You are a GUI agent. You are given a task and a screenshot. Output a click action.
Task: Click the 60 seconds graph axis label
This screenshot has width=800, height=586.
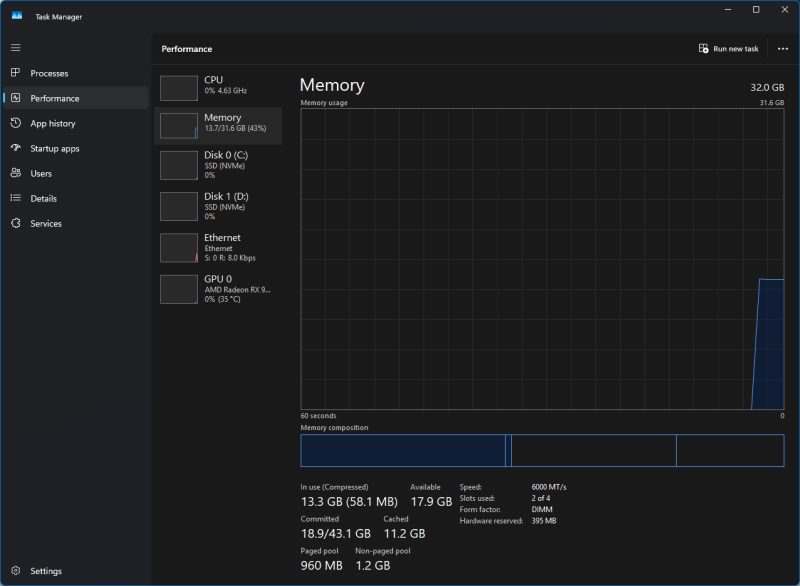pyautogui.click(x=318, y=416)
